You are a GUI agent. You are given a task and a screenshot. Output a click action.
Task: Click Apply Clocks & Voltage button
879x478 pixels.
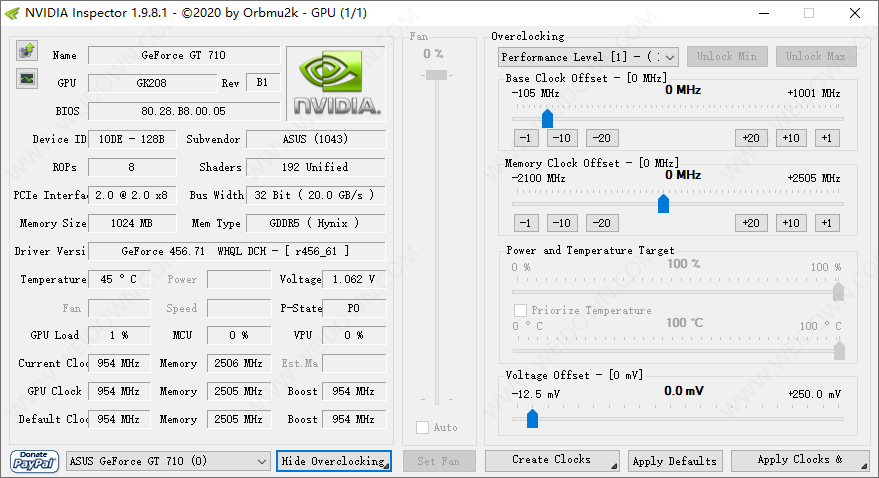[800, 460]
